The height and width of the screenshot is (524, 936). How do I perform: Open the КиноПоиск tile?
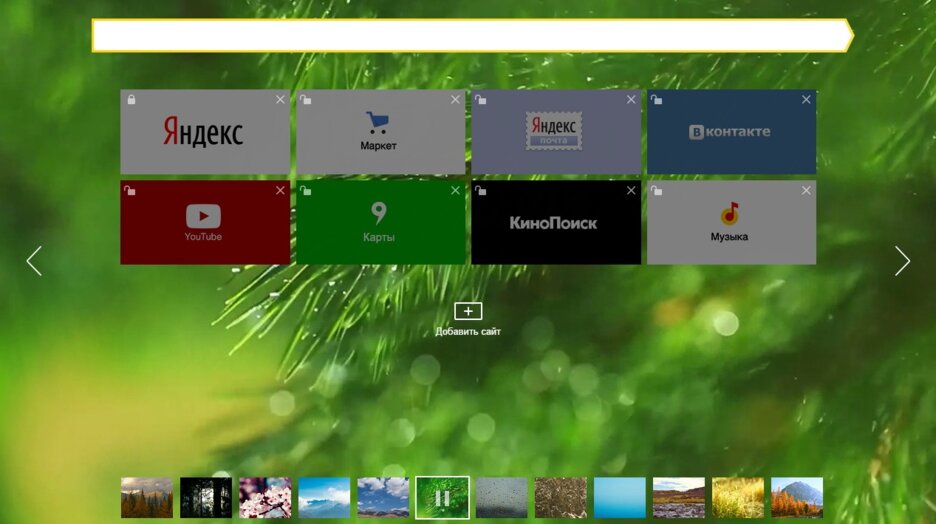tap(555, 223)
